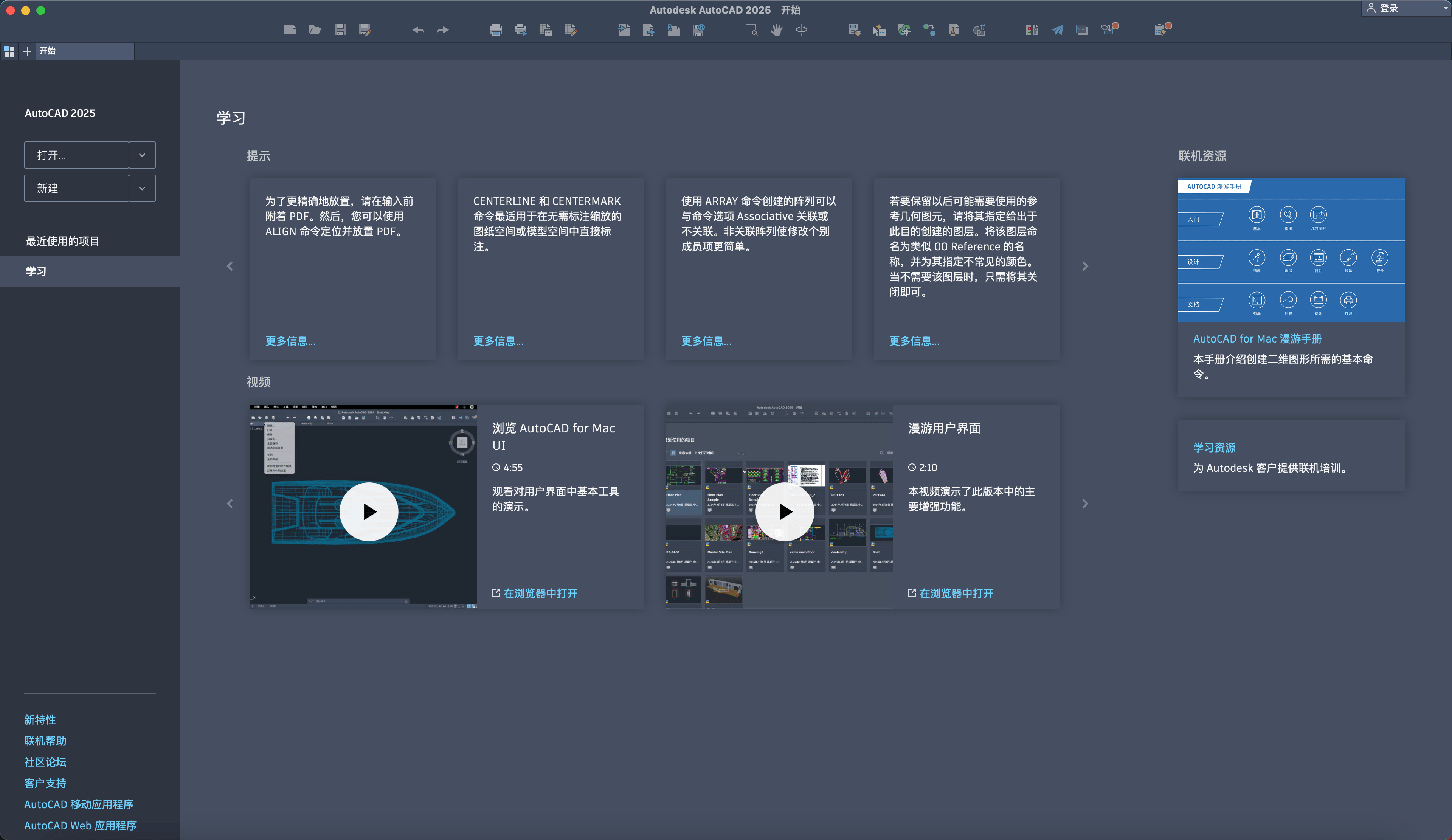Open the AutoCAD for Mac 漫游手册 thumbnail

tap(1291, 250)
